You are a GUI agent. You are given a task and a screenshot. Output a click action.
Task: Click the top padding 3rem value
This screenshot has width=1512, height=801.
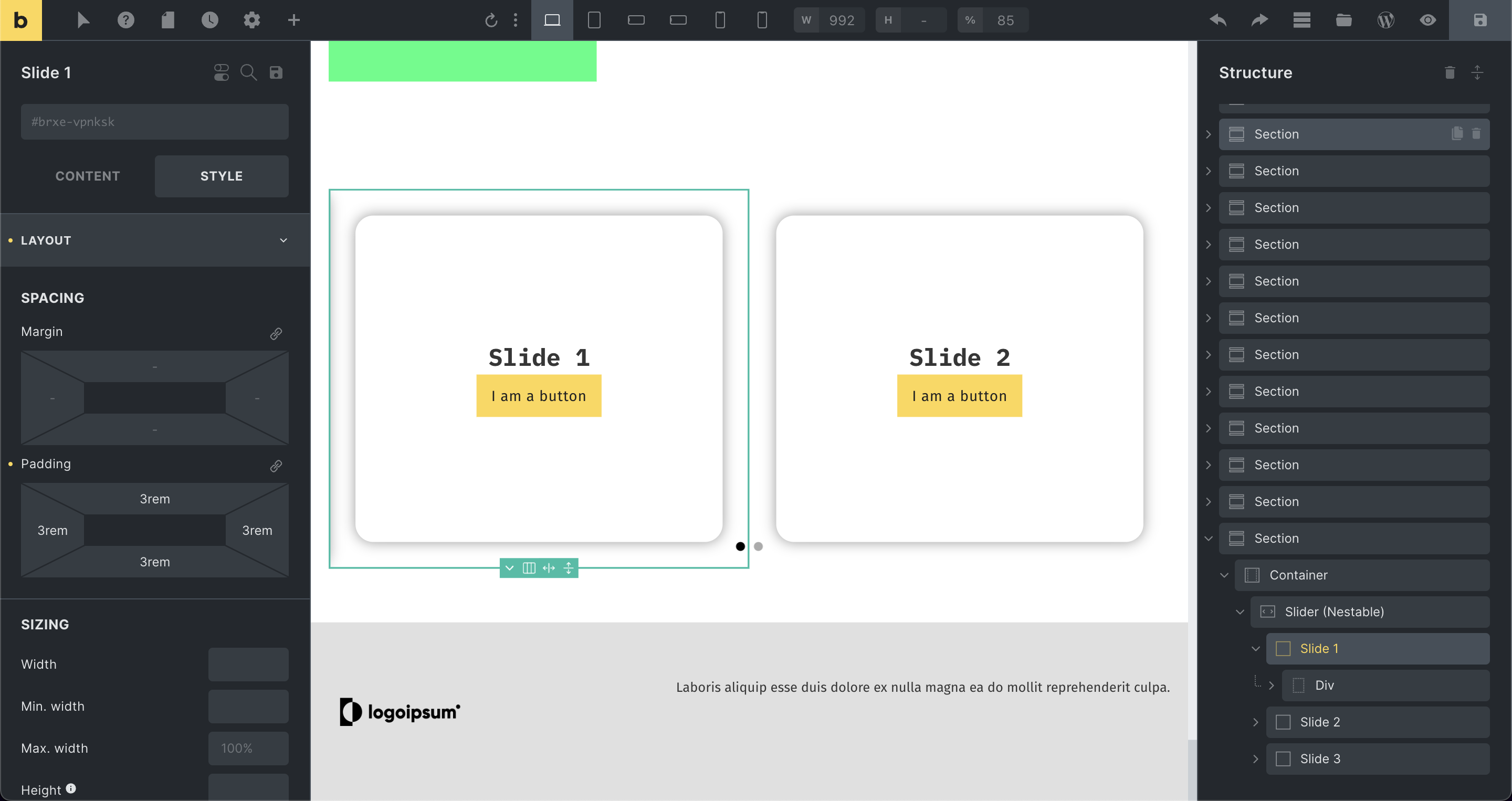coord(155,499)
